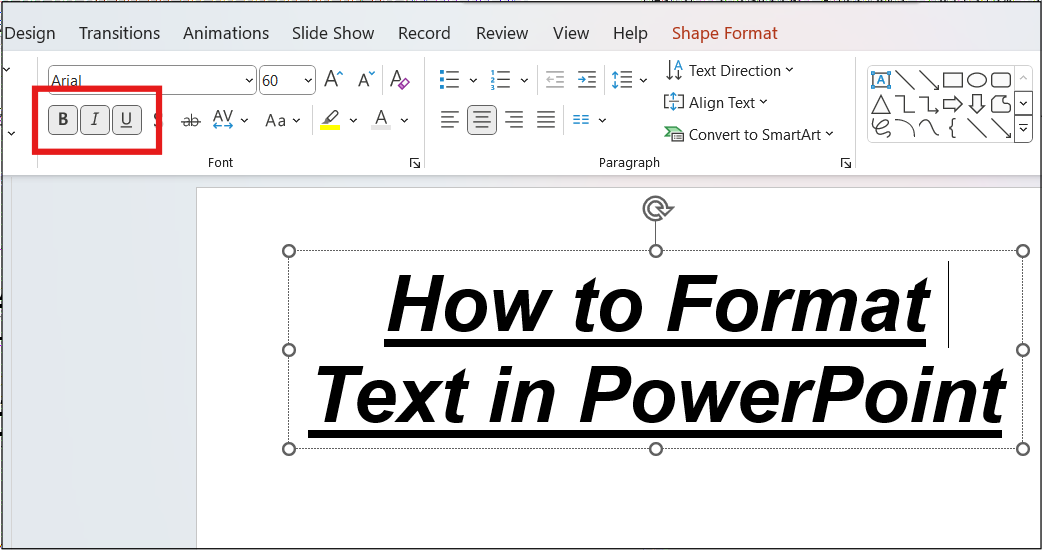Image resolution: width=1042 pixels, height=550 pixels.
Task: Clear all formatting with the eraser A icon
Action: coord(399,80)
